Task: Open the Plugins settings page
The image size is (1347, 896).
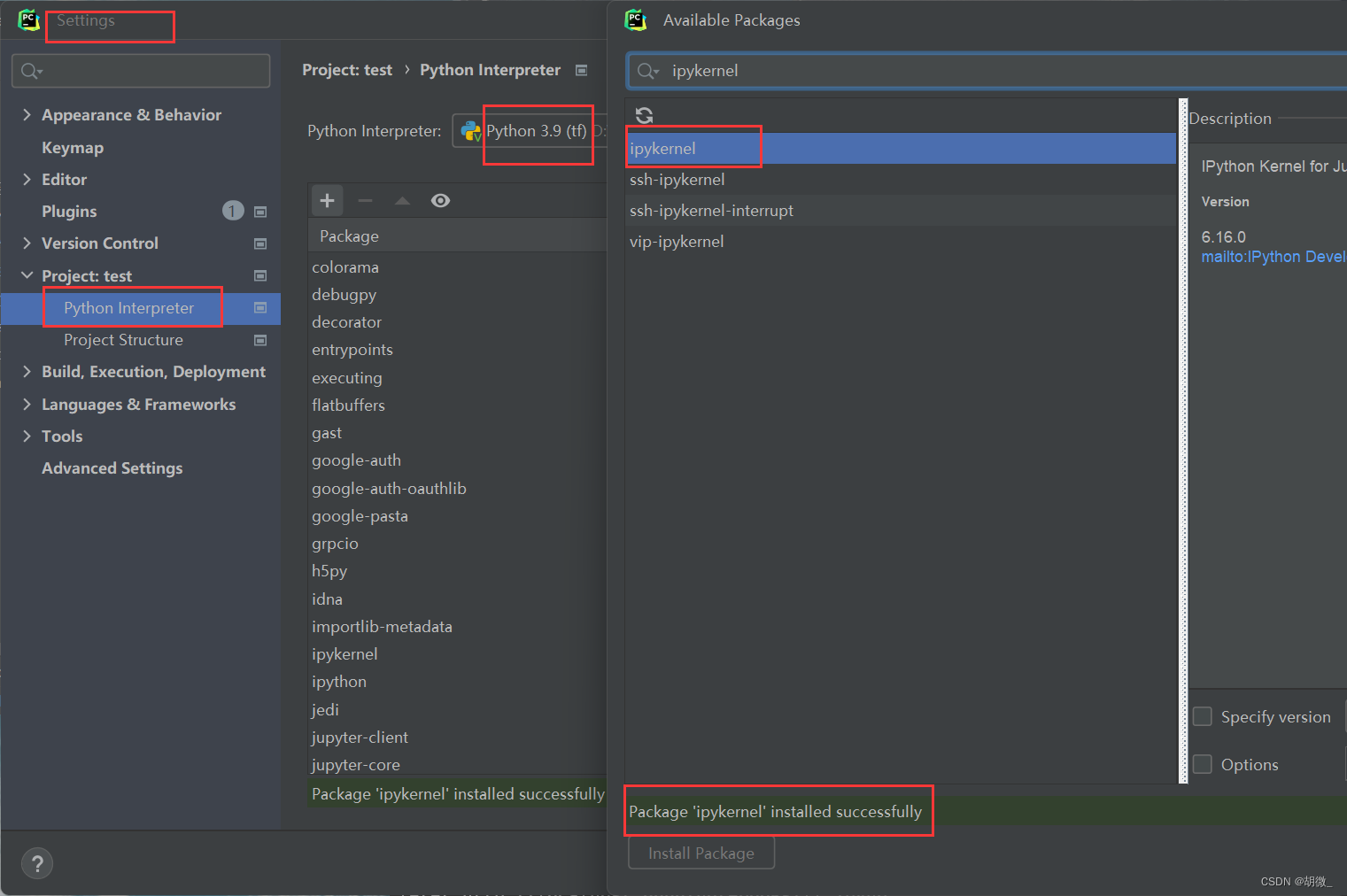Action: click(69, 212)
